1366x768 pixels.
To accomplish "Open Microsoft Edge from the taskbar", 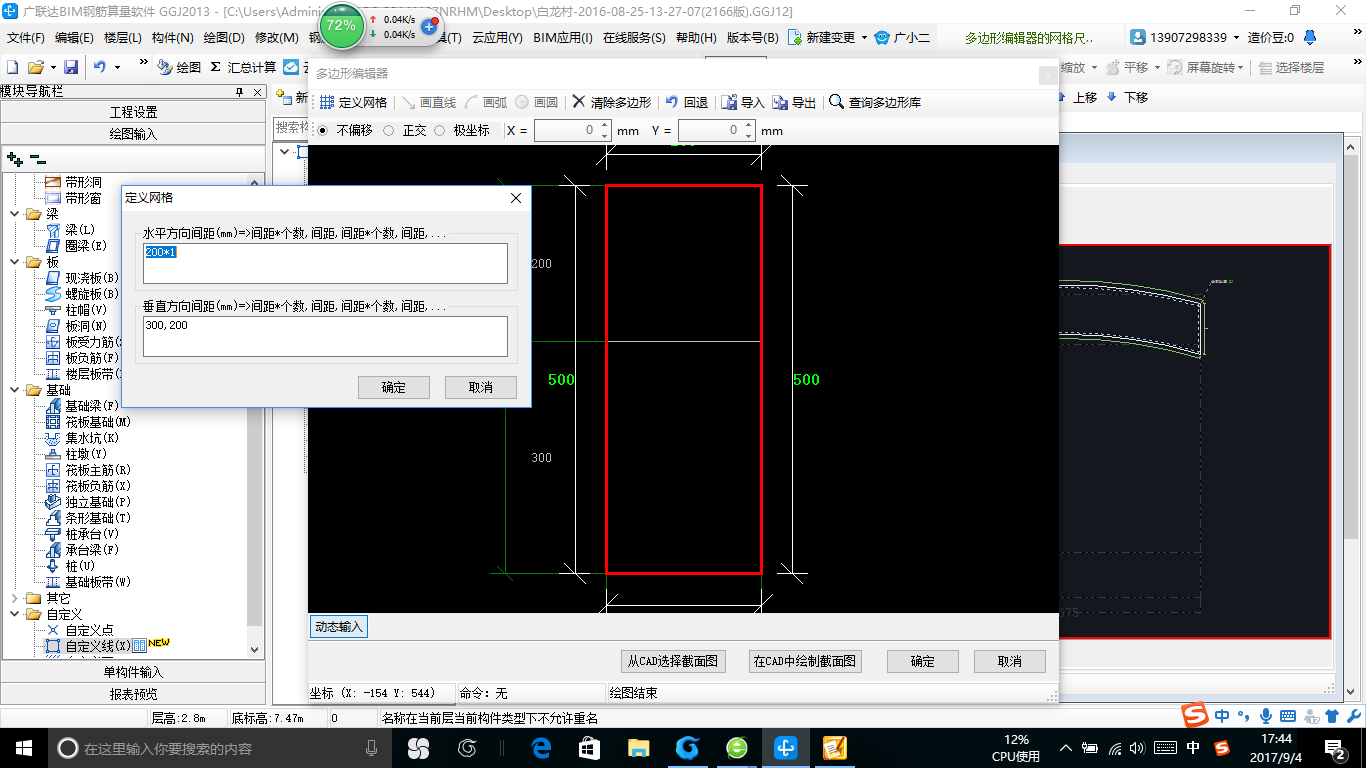I will 541,747.
